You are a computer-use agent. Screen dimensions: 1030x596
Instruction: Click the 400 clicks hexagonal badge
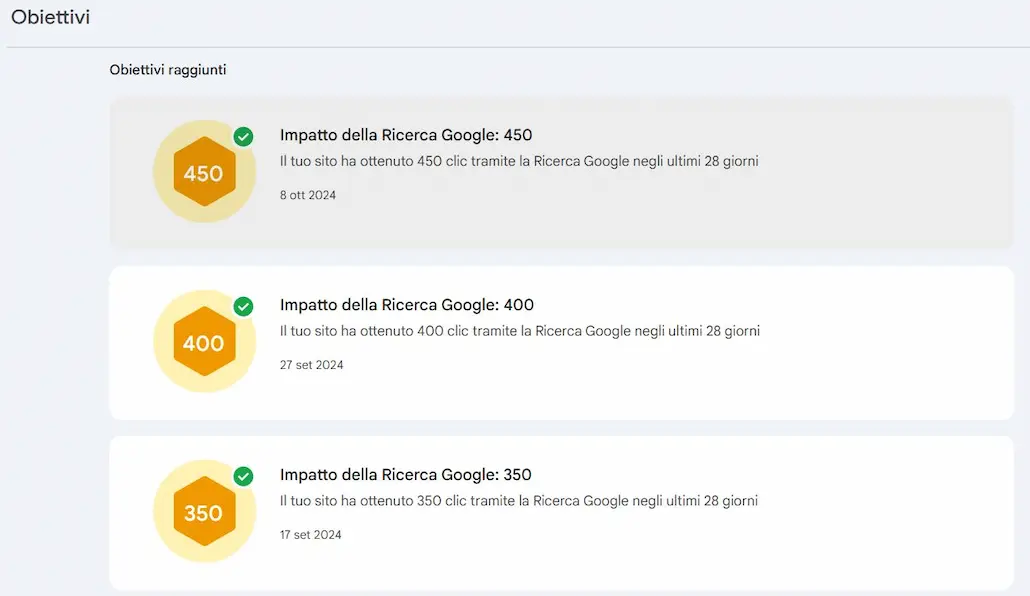coord(204,342)
